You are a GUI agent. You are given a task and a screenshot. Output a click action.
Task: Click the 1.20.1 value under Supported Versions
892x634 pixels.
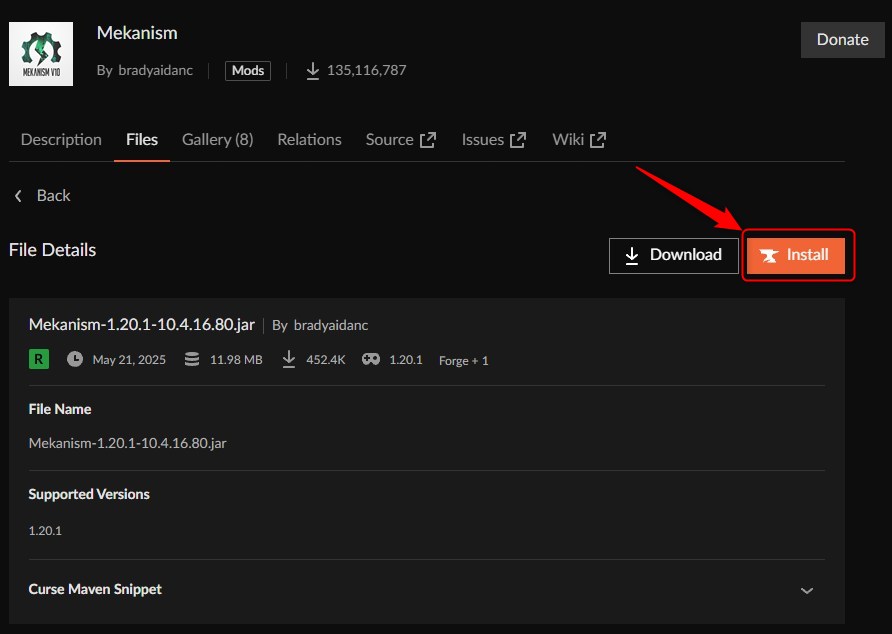(x=45, y=530)
